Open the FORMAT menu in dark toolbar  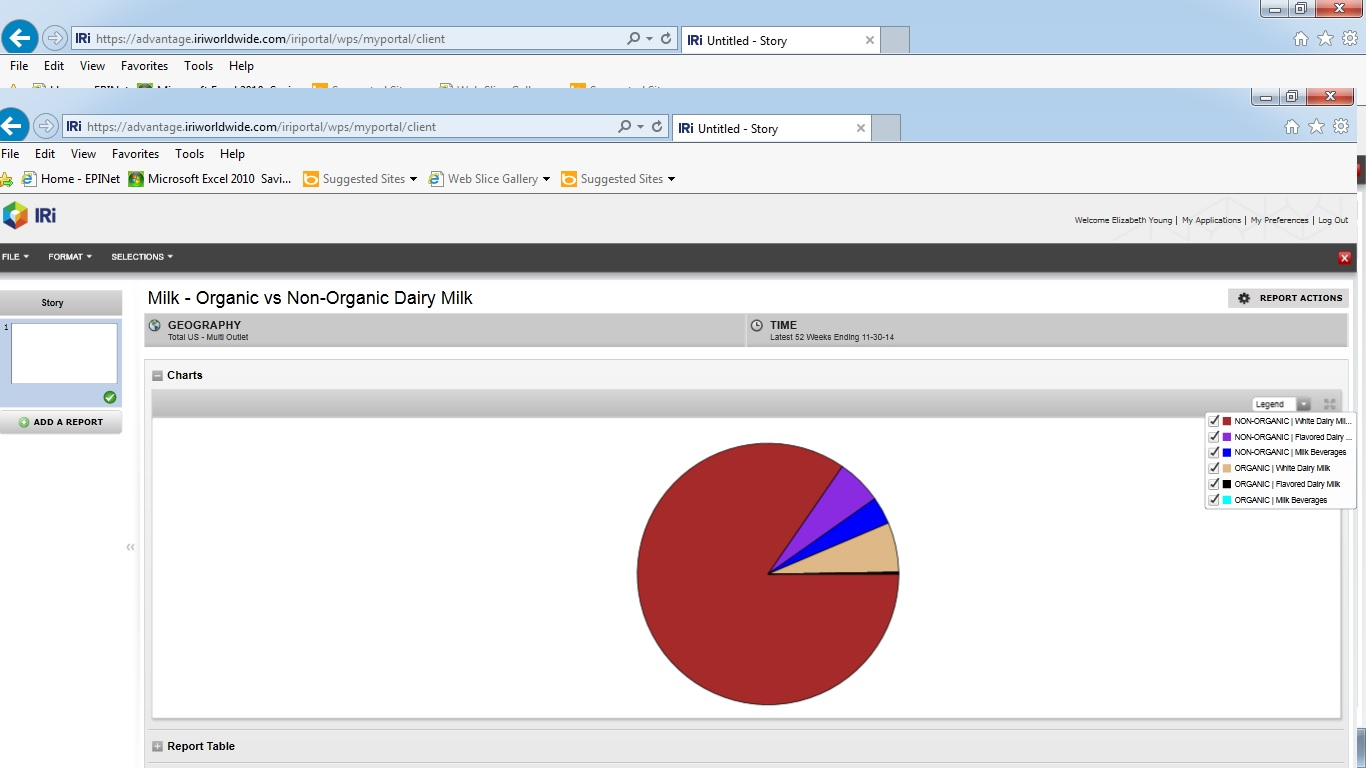[x=69, y=257]
